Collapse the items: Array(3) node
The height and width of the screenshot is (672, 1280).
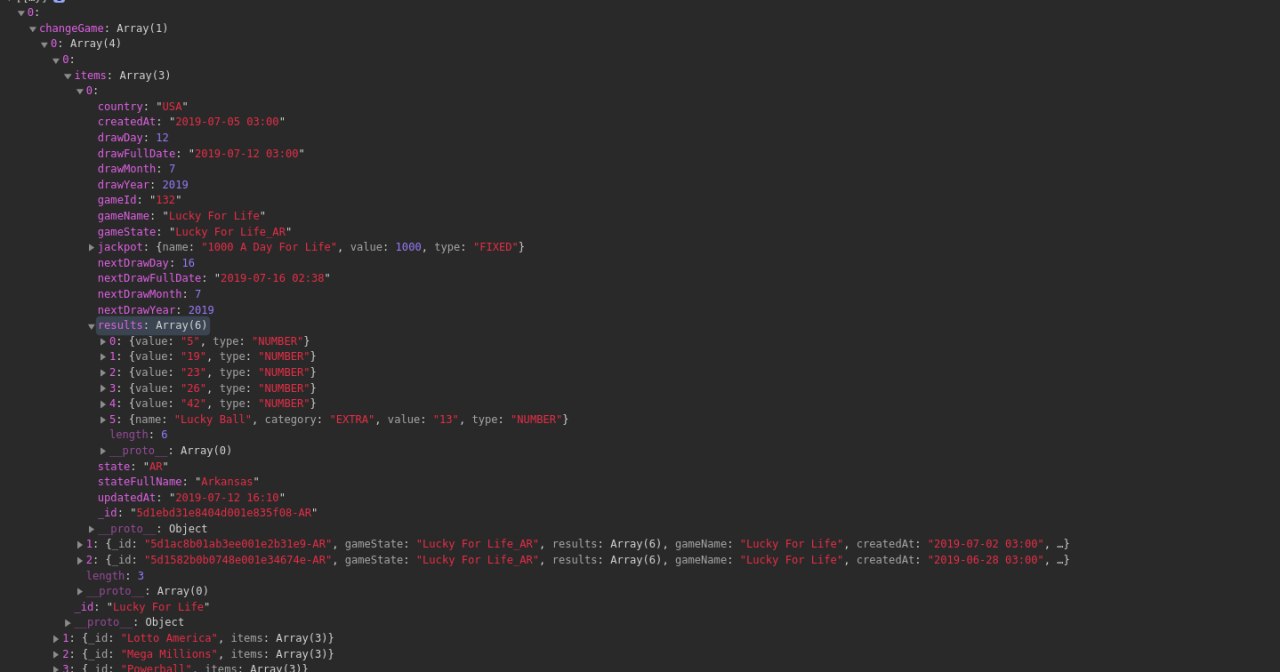(68, 76)
